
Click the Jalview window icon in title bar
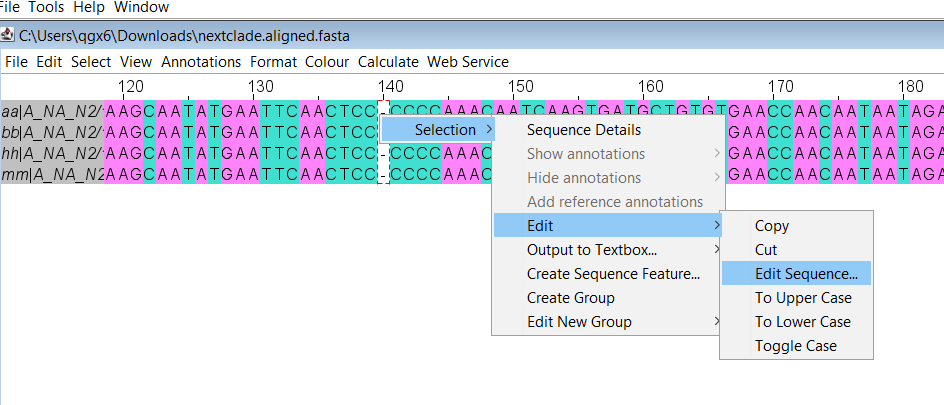[x=8, y=35]
